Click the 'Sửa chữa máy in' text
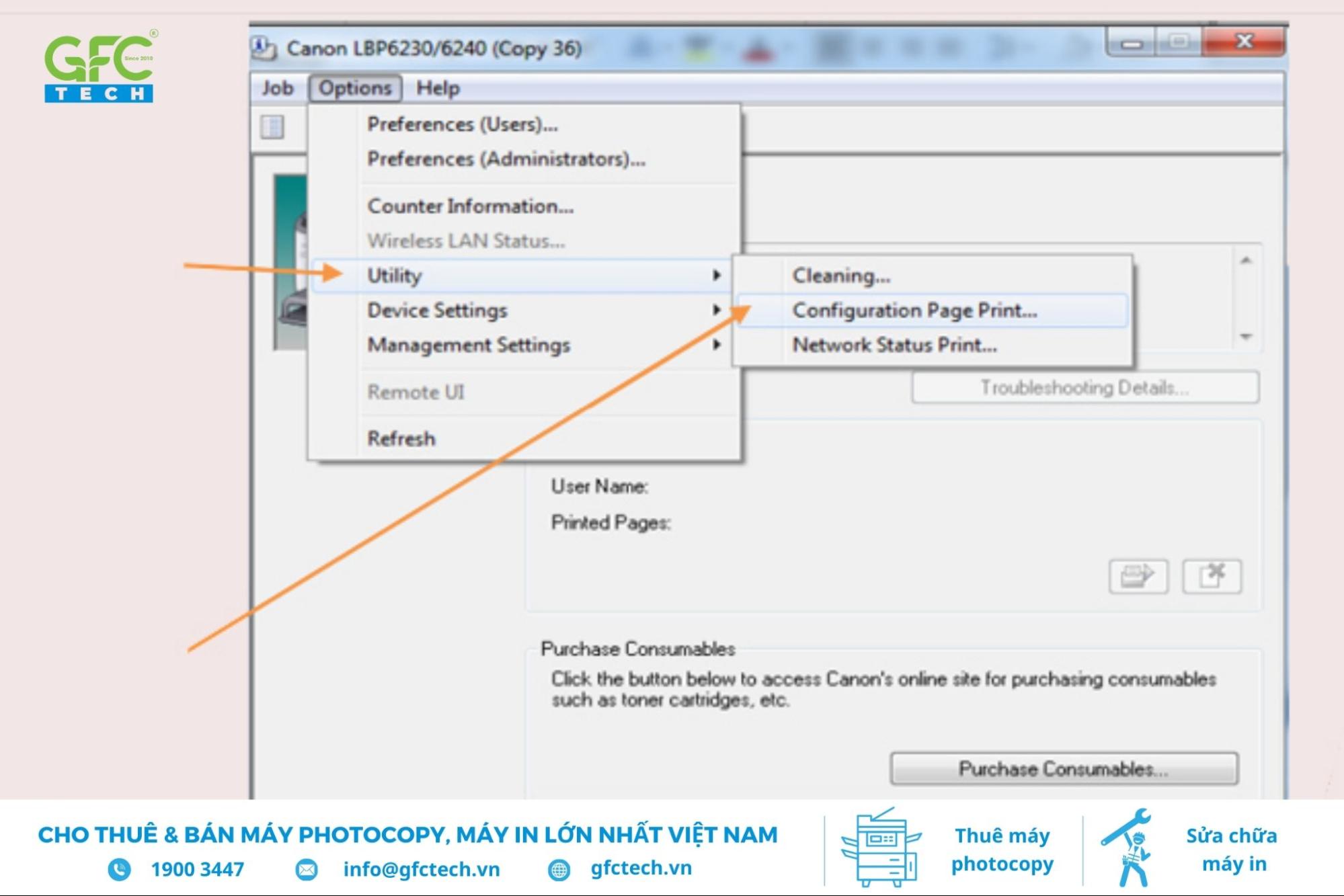The width and height of the screenshot is (1344, 896). 1232,850
